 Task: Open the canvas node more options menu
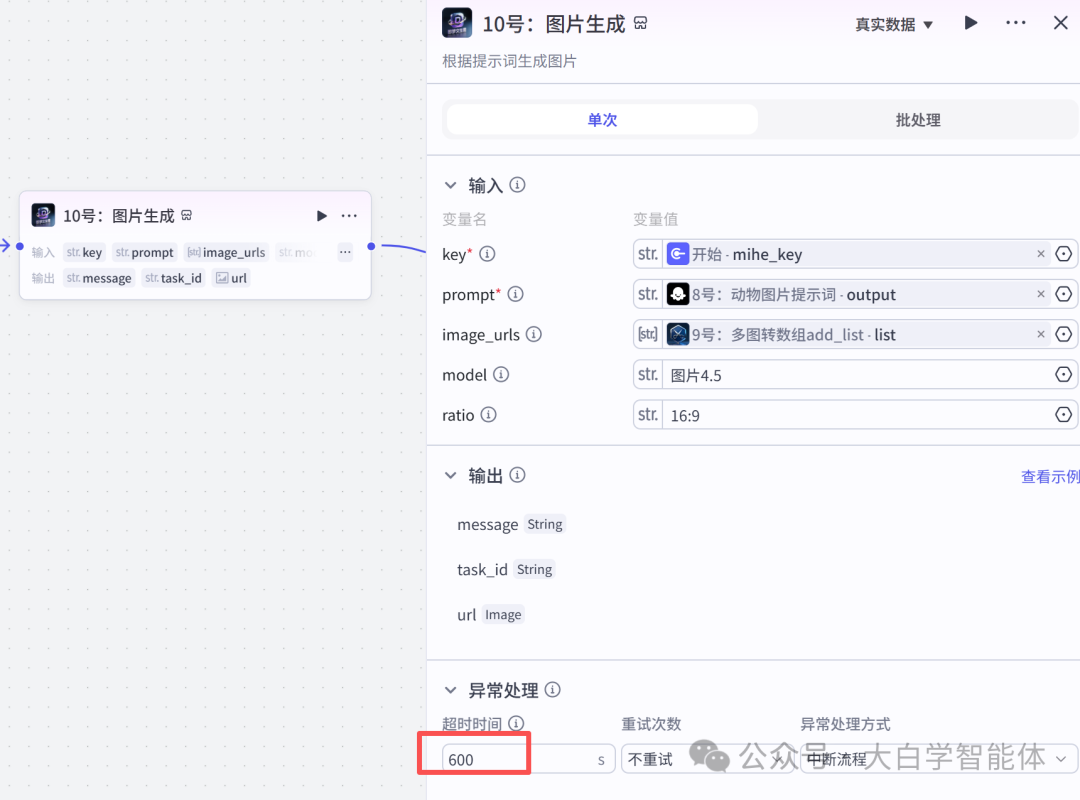349,216
